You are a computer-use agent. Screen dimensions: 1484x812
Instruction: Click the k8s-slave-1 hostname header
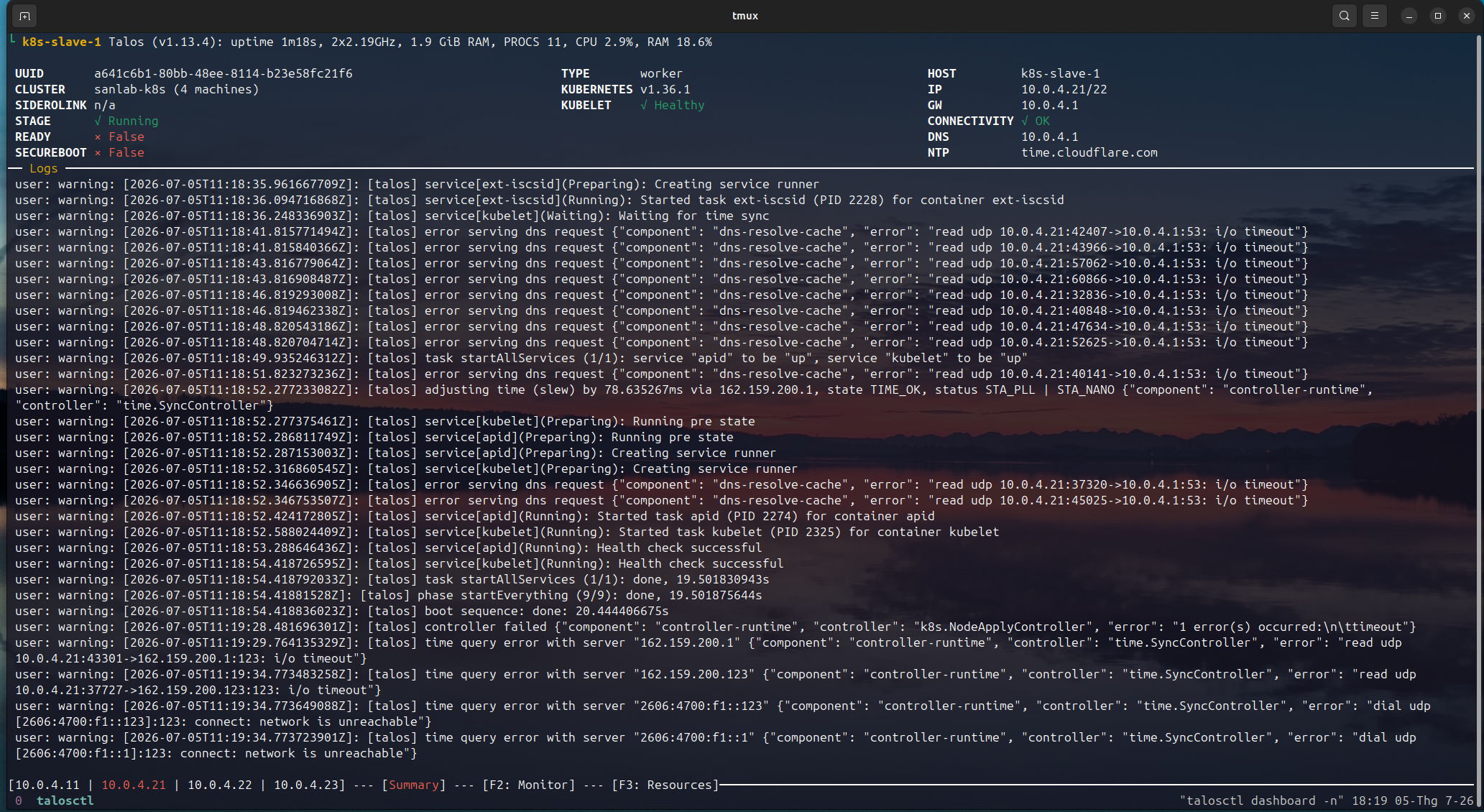coord(62,42)
